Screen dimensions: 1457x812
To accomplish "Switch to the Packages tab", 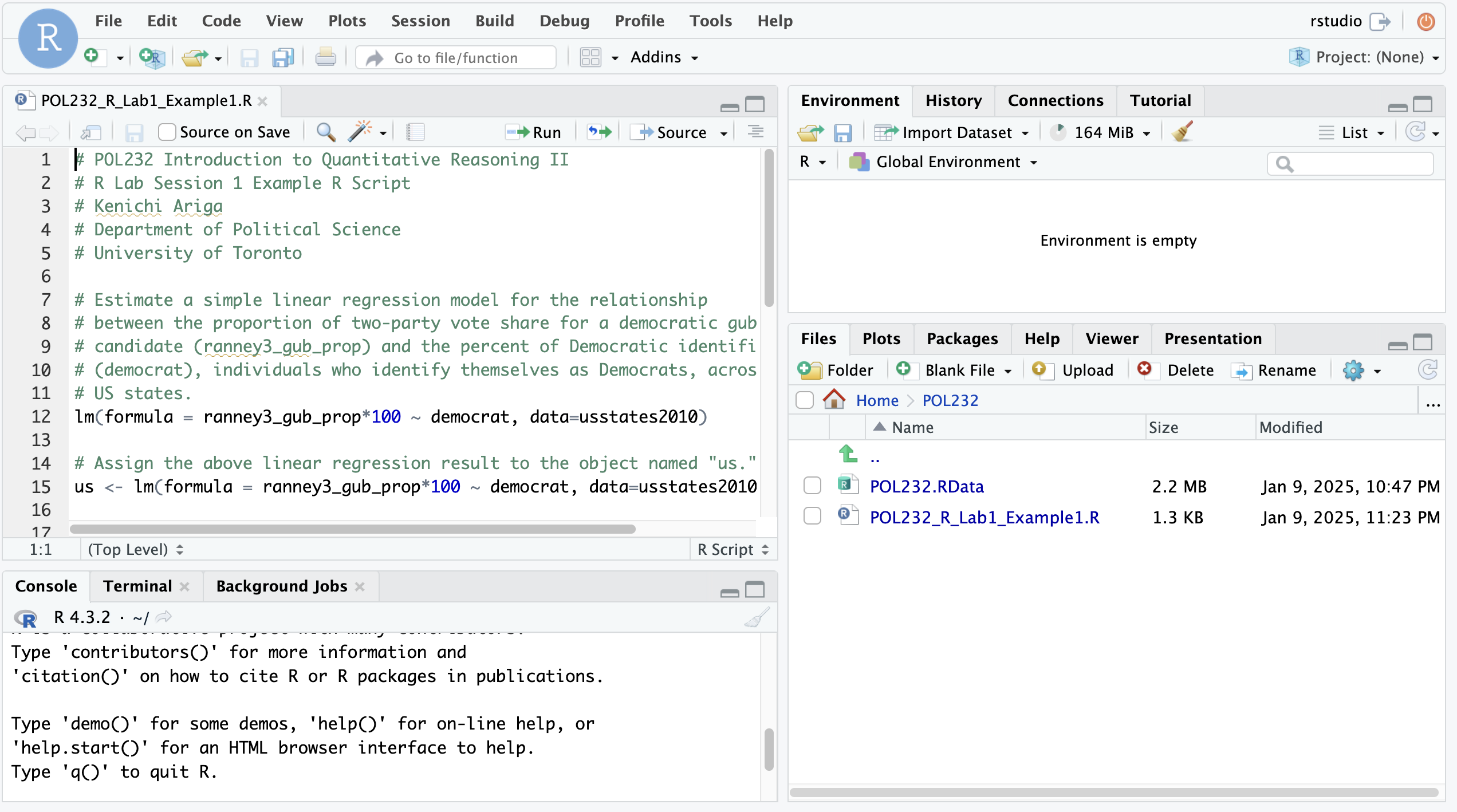I will [x=962, y=338].
